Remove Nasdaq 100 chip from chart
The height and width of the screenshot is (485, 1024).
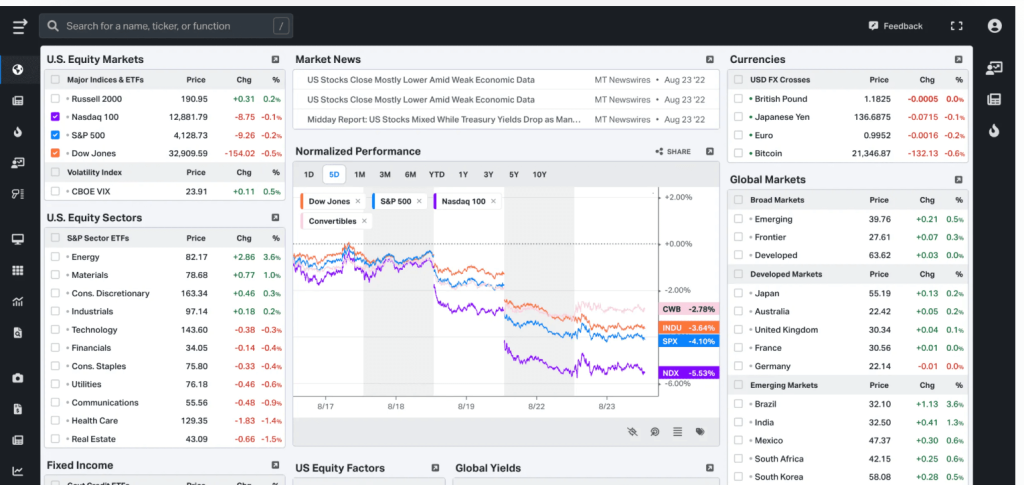(493, 201)
